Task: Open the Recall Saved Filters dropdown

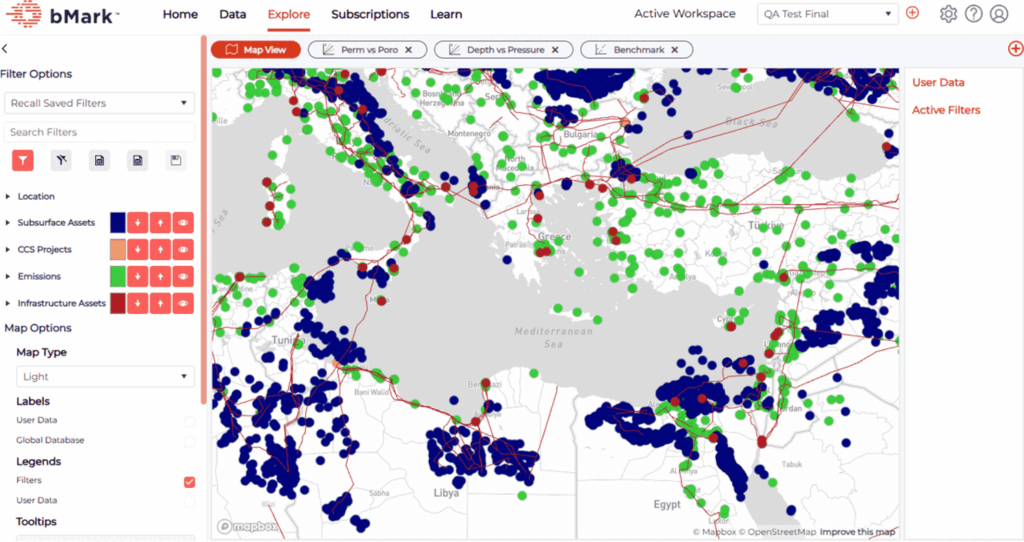Action: tap(99, 103)
